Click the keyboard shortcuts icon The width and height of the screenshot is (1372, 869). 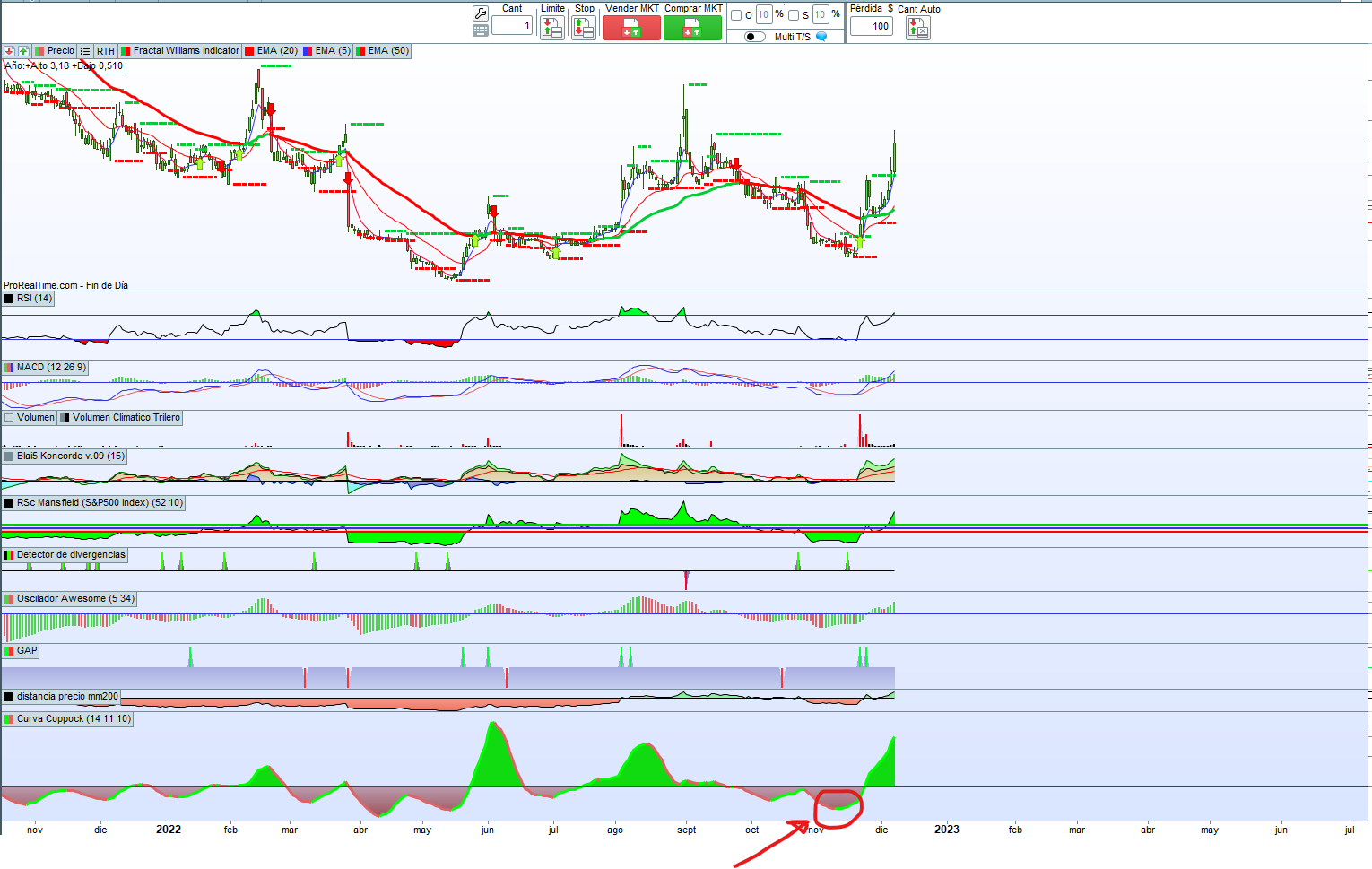[481, 30]
